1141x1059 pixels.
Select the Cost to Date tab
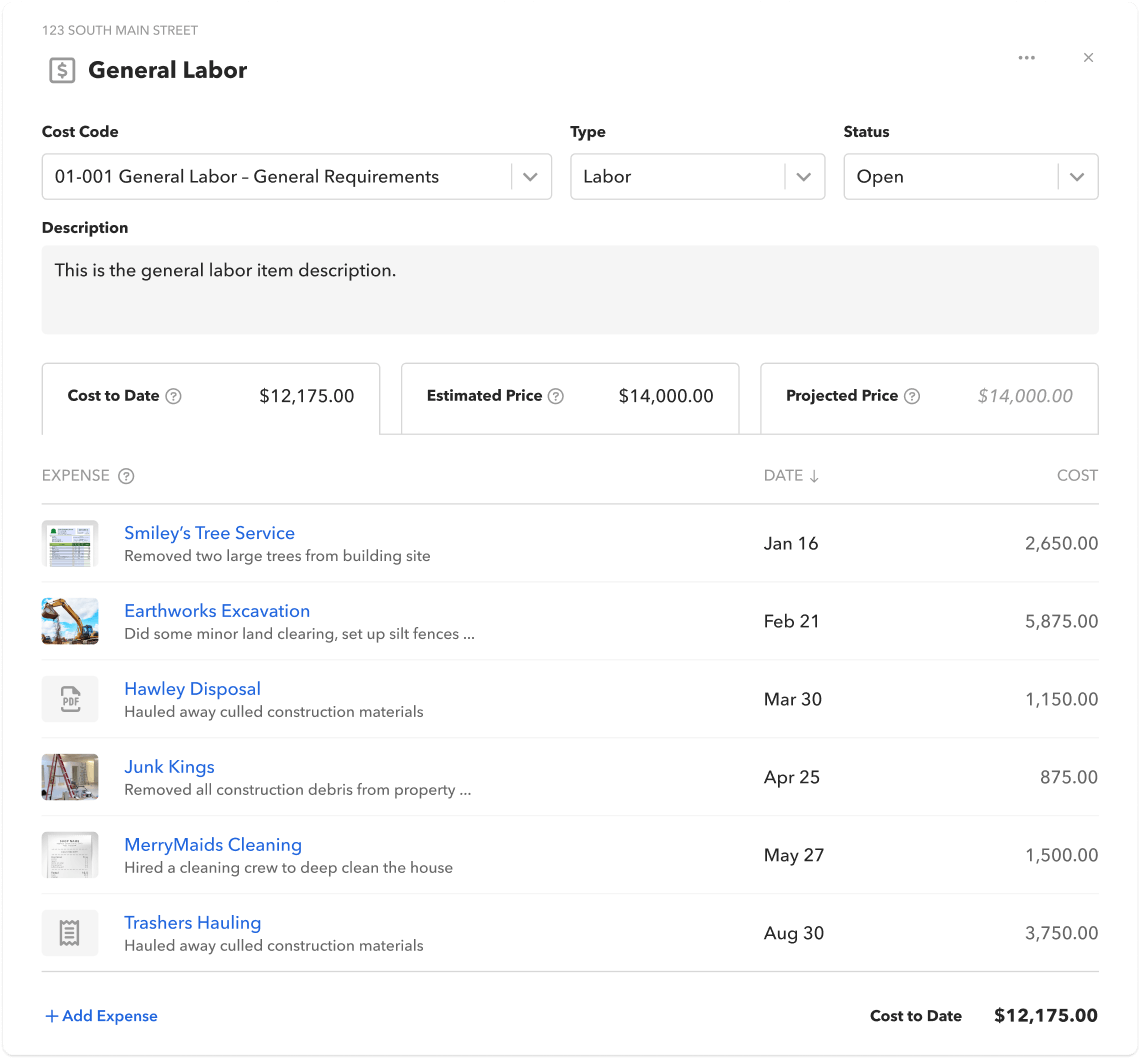pyautogui.click(x=211, y=397)
